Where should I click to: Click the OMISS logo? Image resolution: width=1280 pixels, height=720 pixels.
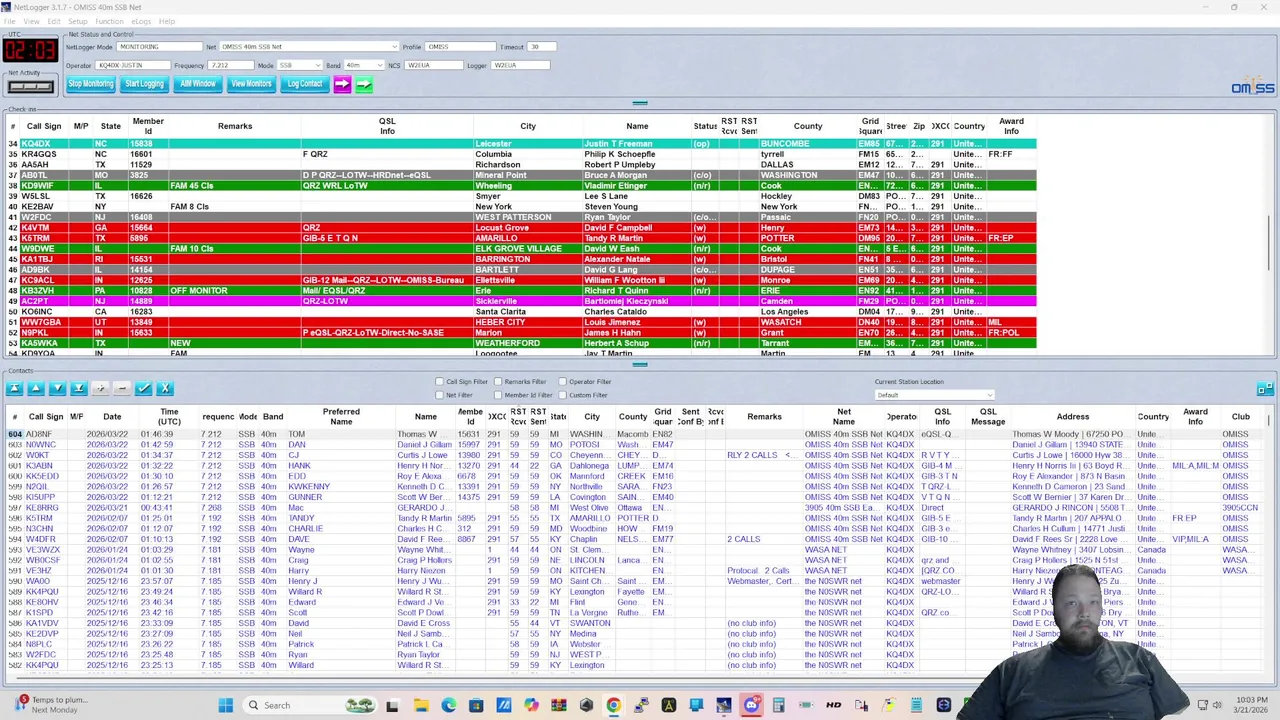1252,87
